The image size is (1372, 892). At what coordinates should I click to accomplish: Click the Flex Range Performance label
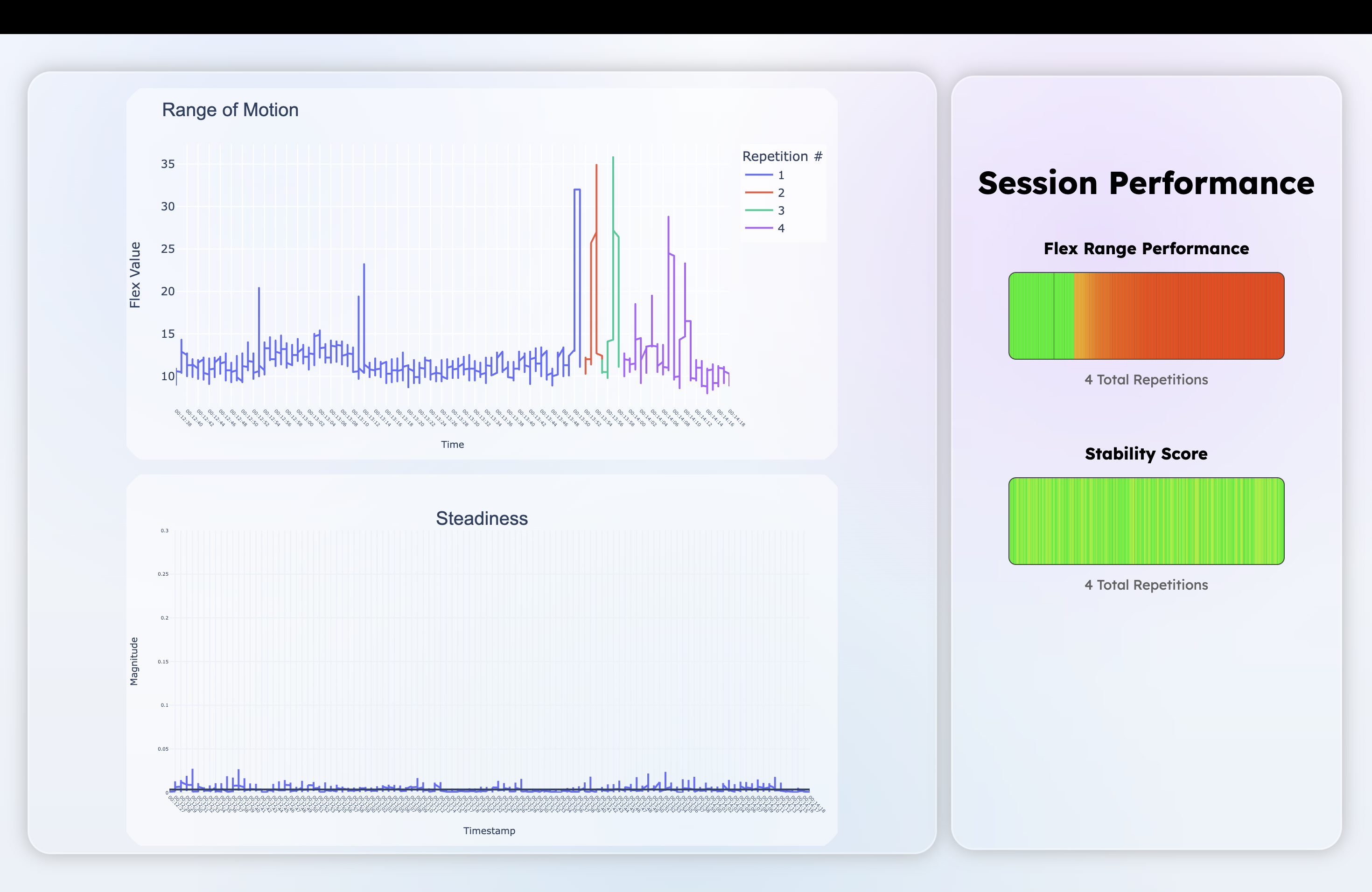pos(1146,248)
